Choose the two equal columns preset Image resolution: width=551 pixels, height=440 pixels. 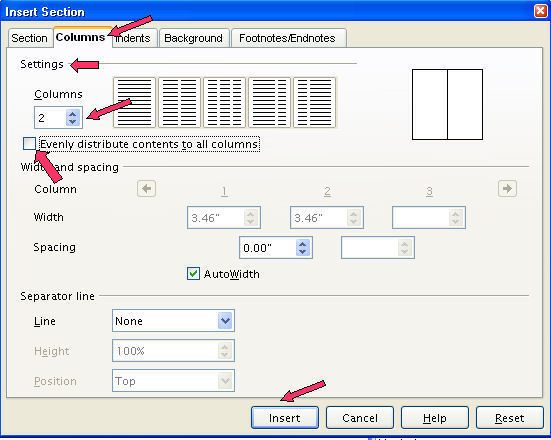pos(179,102)
